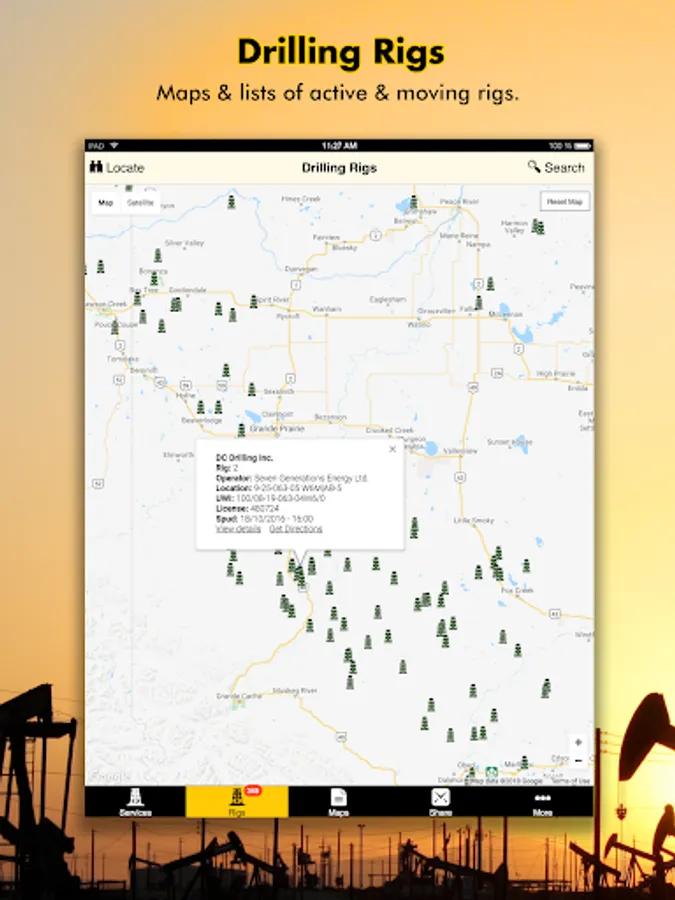Zoom in with the plus button

pyautogui.click(x=578, y=743)
